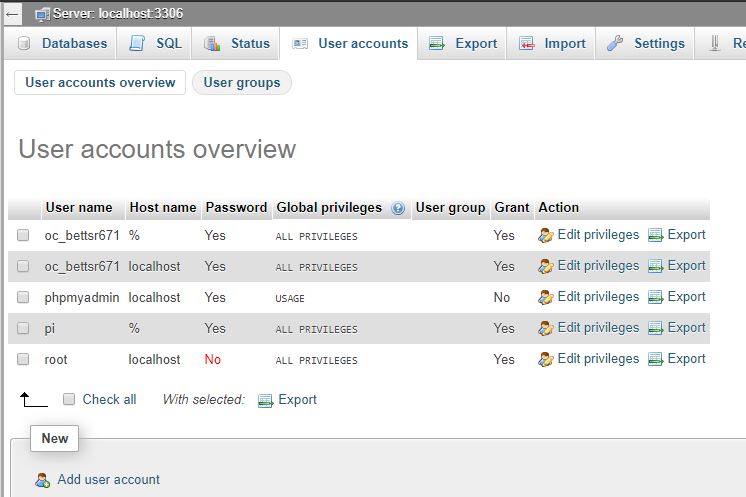746x497 pixels.
Task: Click export icon for root row
Action: pyautogui.click(x=655, y=360)
